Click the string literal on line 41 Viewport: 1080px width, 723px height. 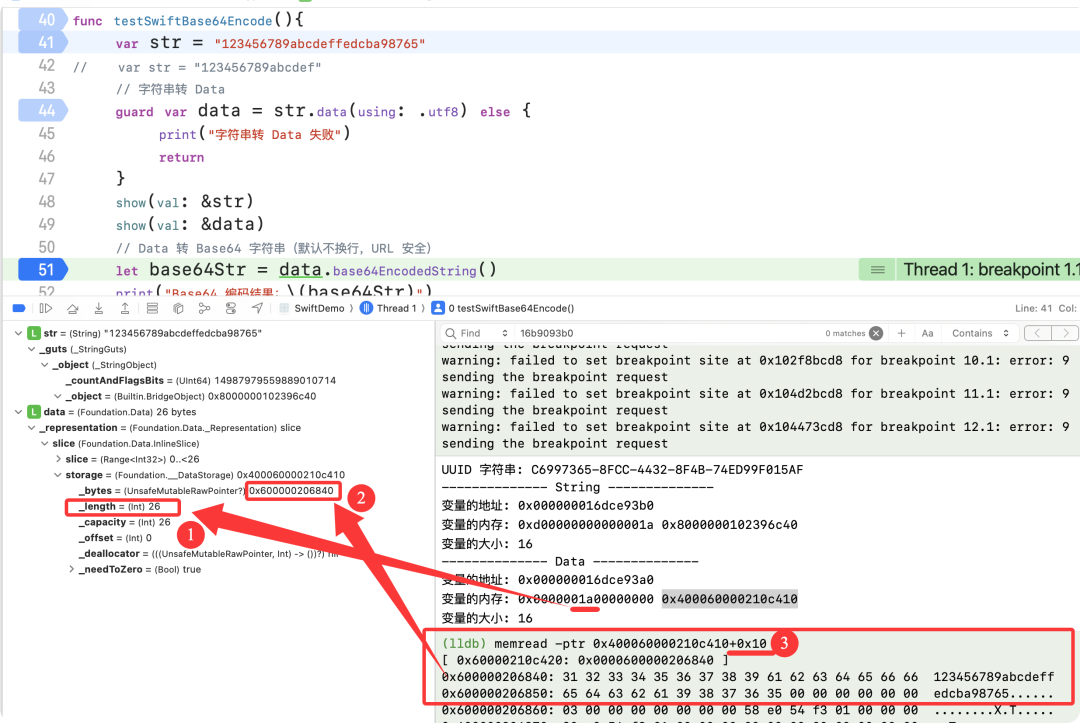(320, 43)
